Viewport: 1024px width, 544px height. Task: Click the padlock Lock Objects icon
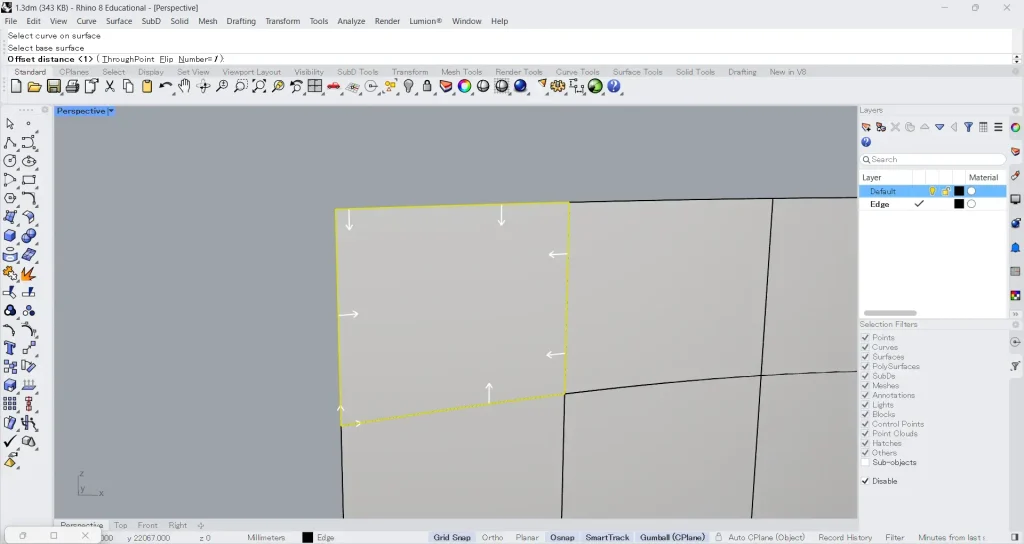[427, 86]
